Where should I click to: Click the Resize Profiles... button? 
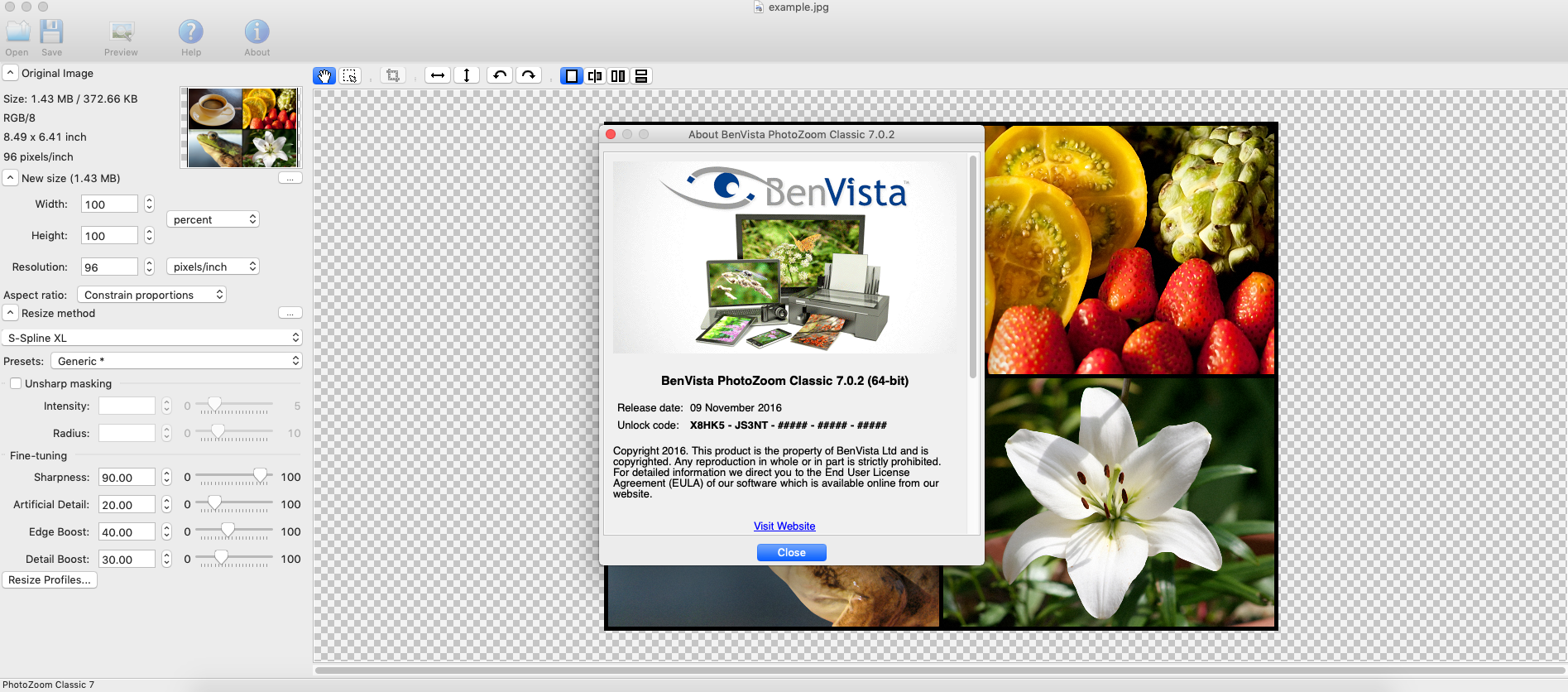click(50, 579)
